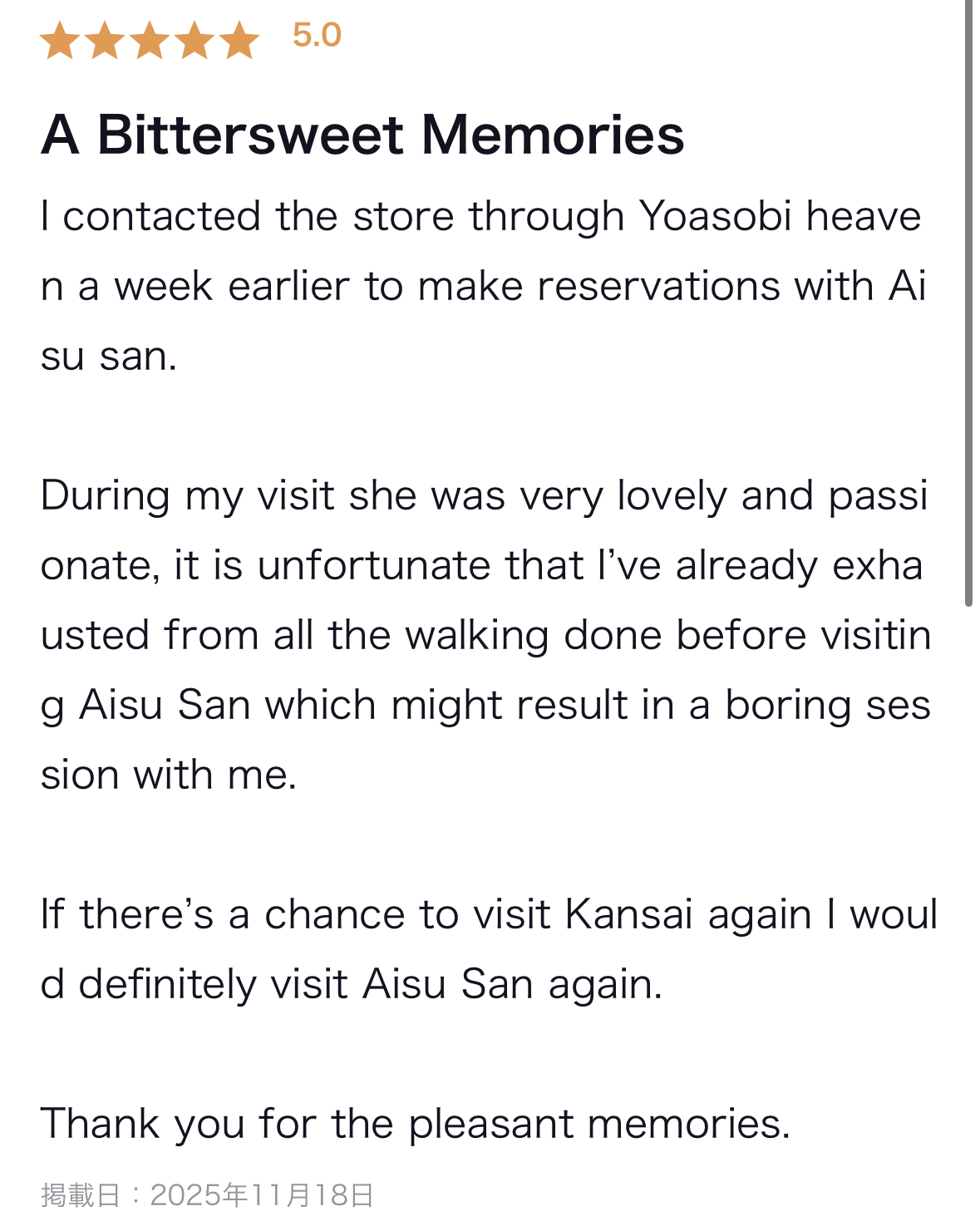The image size is (980, 1226).
Task: Click the word "unfortunate" in the review
Action: pos(373,566)
